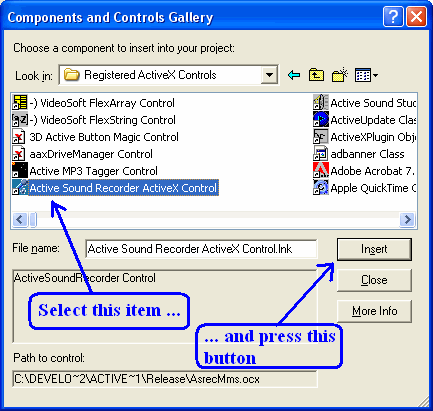Go up one folder level icon
The image size is (433, 411).
(x=316, y=75)
